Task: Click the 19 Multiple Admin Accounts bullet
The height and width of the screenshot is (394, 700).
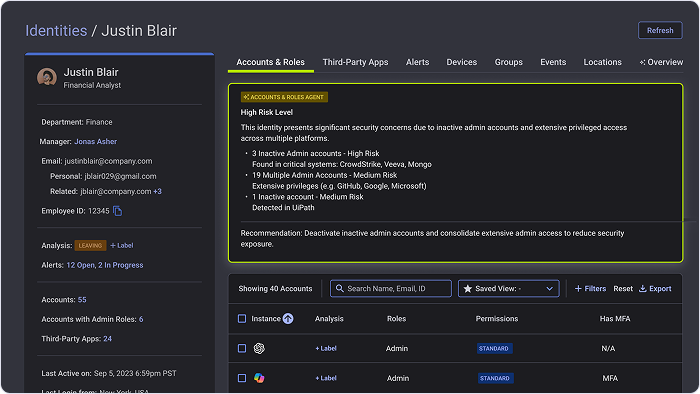Action: tap(325, 175)
